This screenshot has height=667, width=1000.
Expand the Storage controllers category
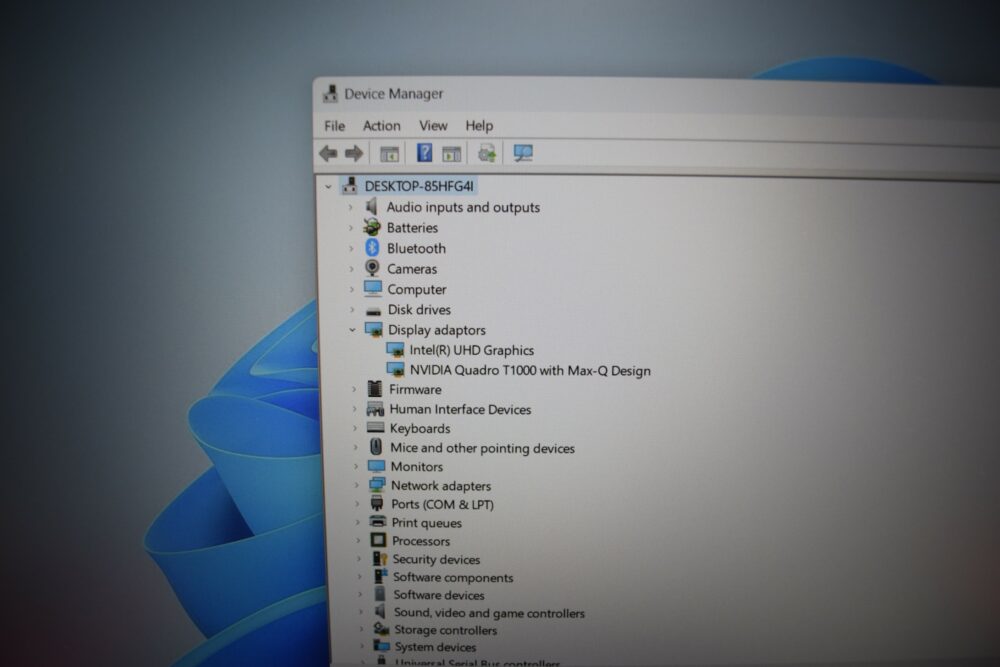pos(362,629)
